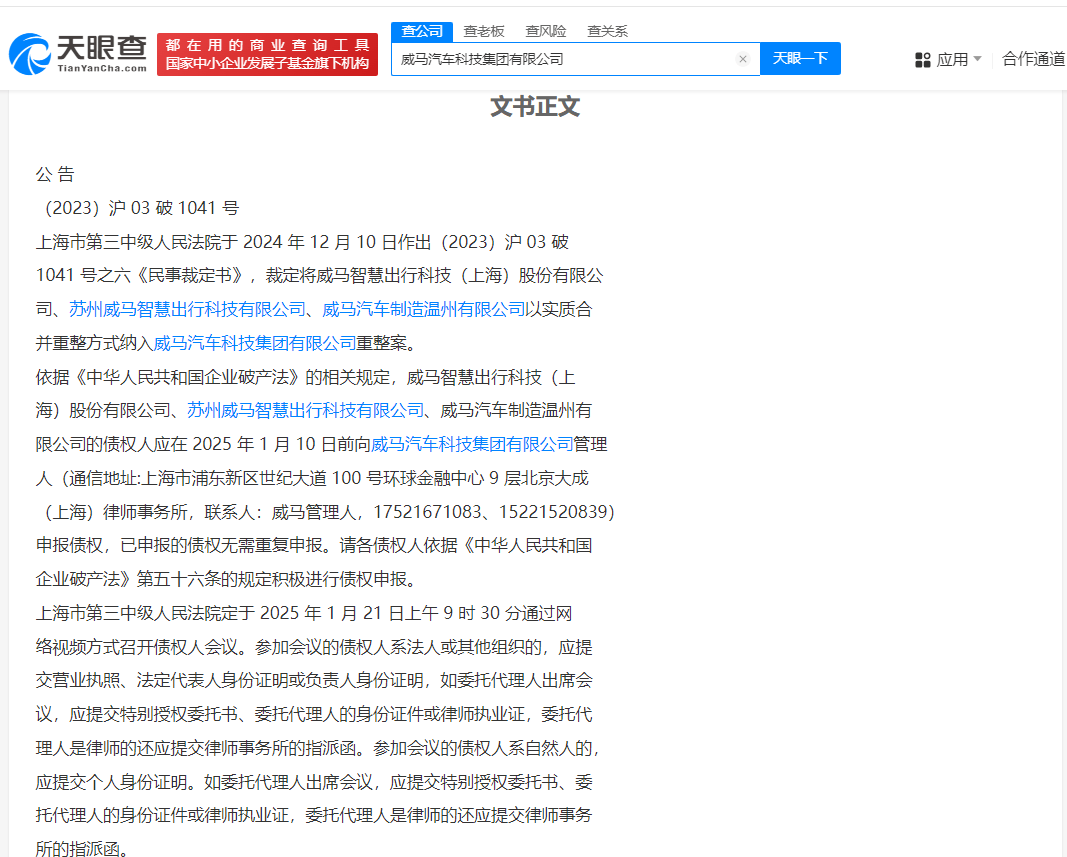Click the address line 世纪大道 100 号环球金融中心

(x=312, y=478)
